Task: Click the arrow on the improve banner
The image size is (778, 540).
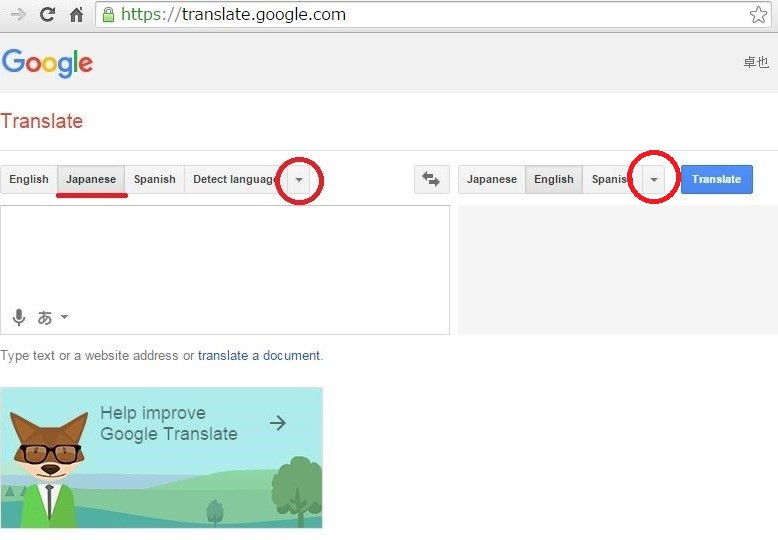Action: (x=278, y=423)
